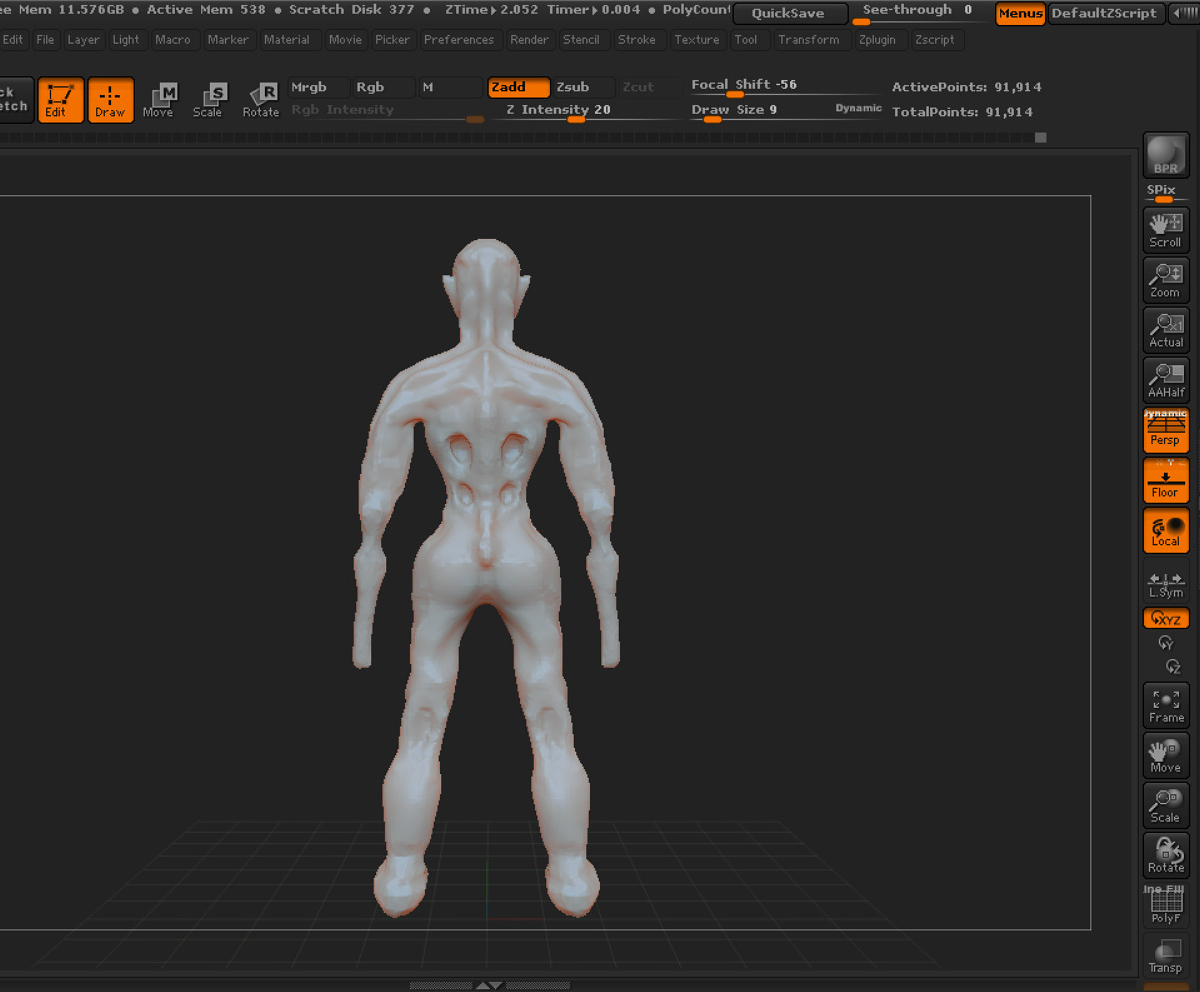The height and width of the screenshot is (992, 1200).
Task: Toggle the Floor grid display
Action: pyautogui.click(x=1166, y=480)
